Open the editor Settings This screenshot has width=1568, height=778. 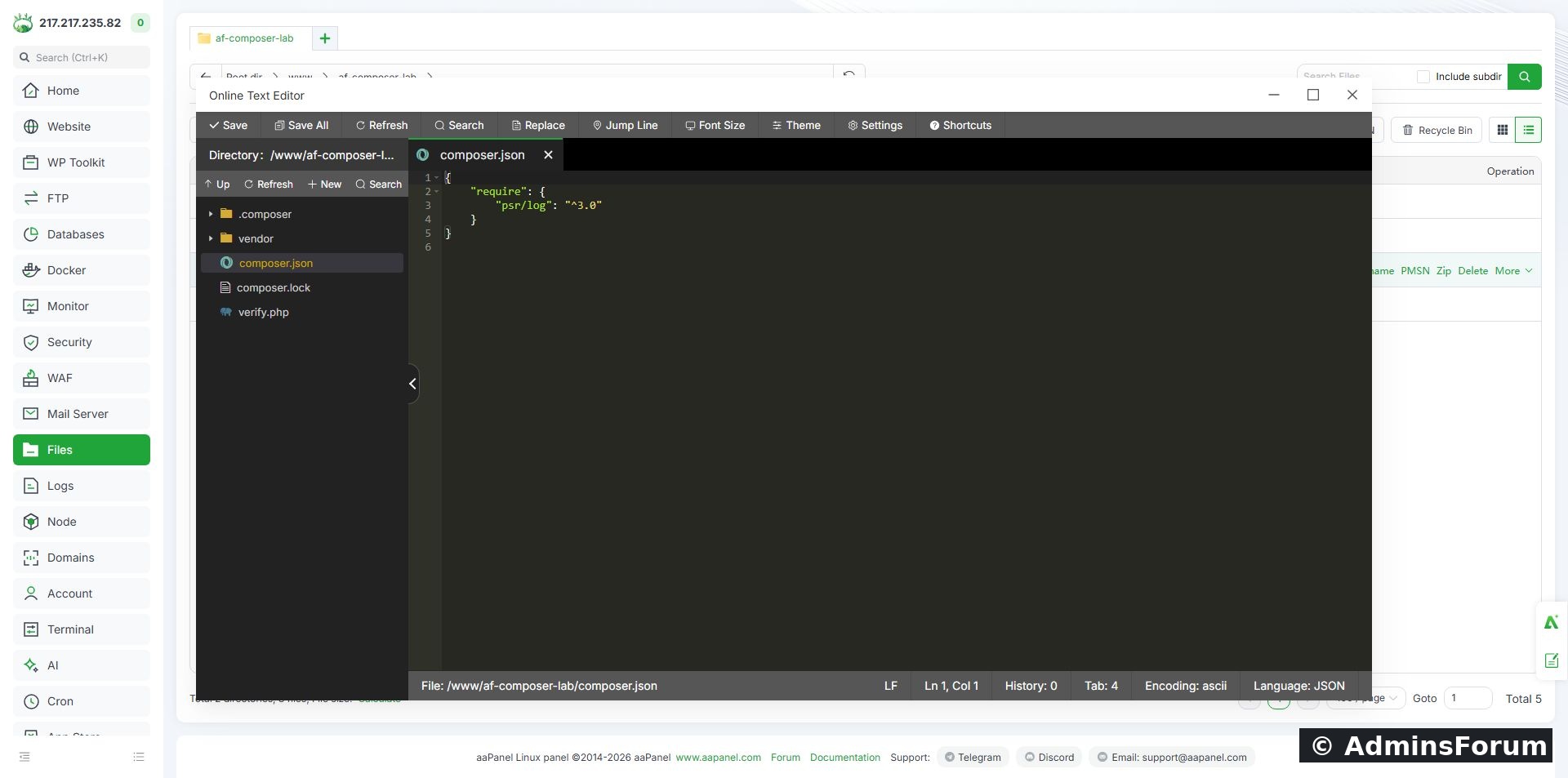click(875, 125)
